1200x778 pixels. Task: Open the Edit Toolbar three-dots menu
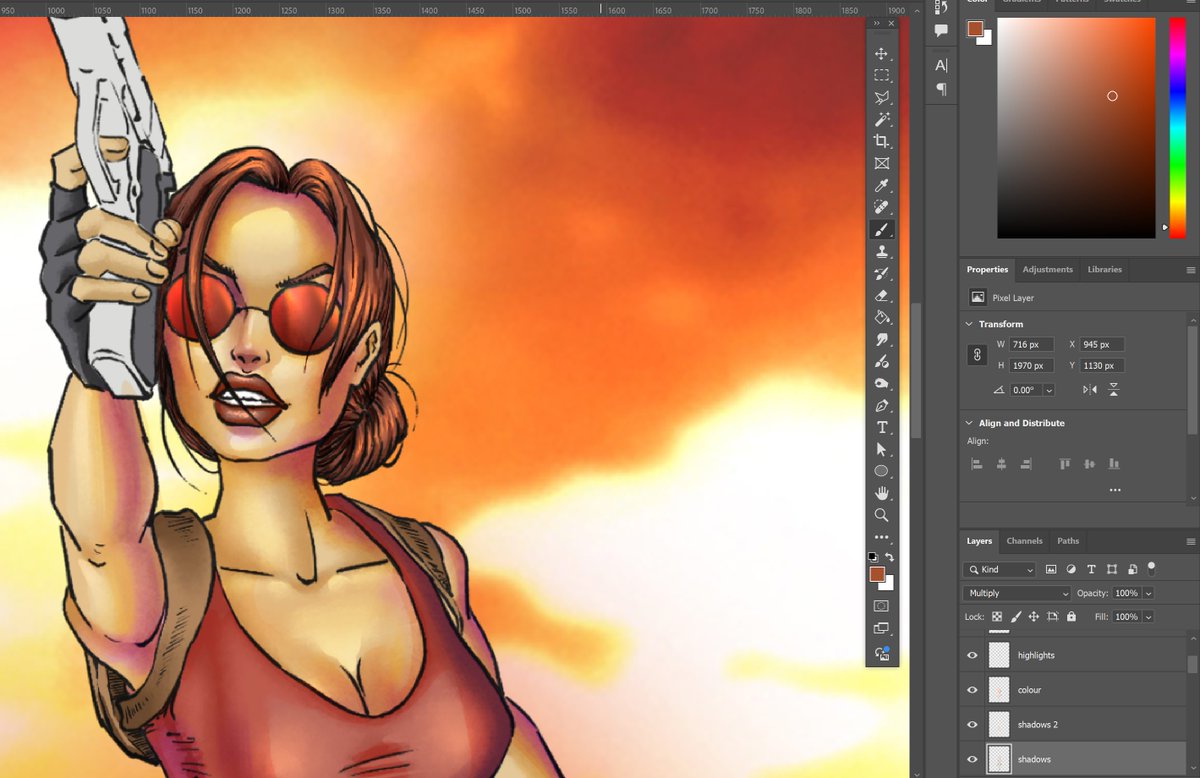tap(881, 537)
